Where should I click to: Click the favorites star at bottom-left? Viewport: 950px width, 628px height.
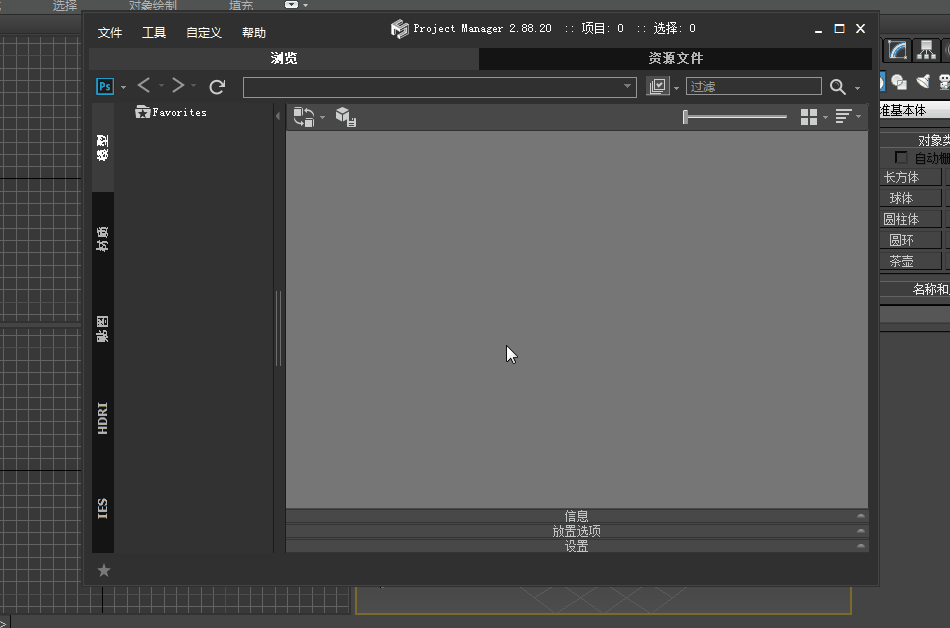click(103, 571)
